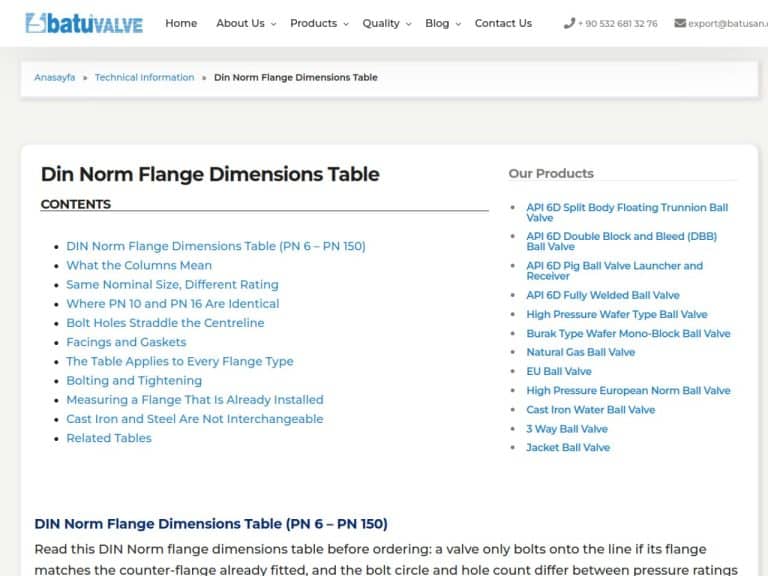Viewport: 768px width, 576px height.
Task: Jump to What the Columns Mean
Action: point(139,265)
